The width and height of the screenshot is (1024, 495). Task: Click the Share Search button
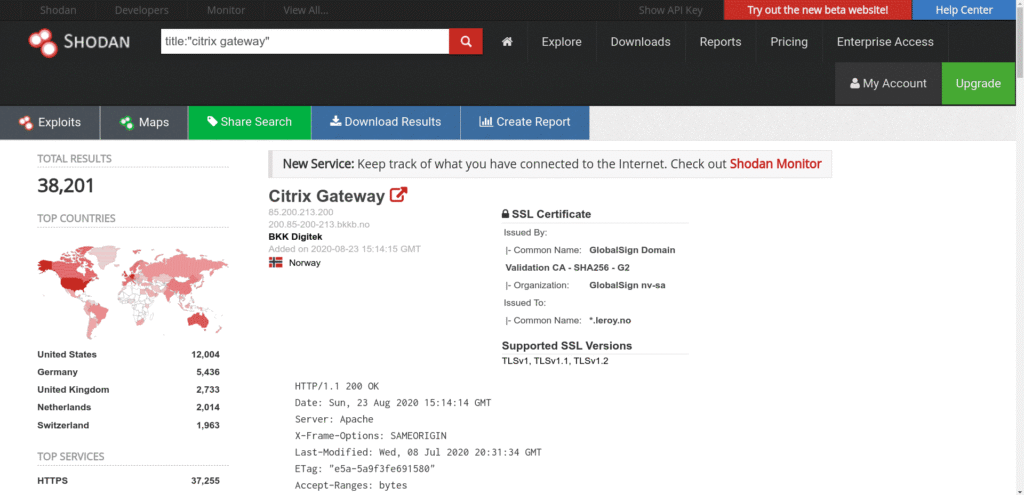coord(249,122)
